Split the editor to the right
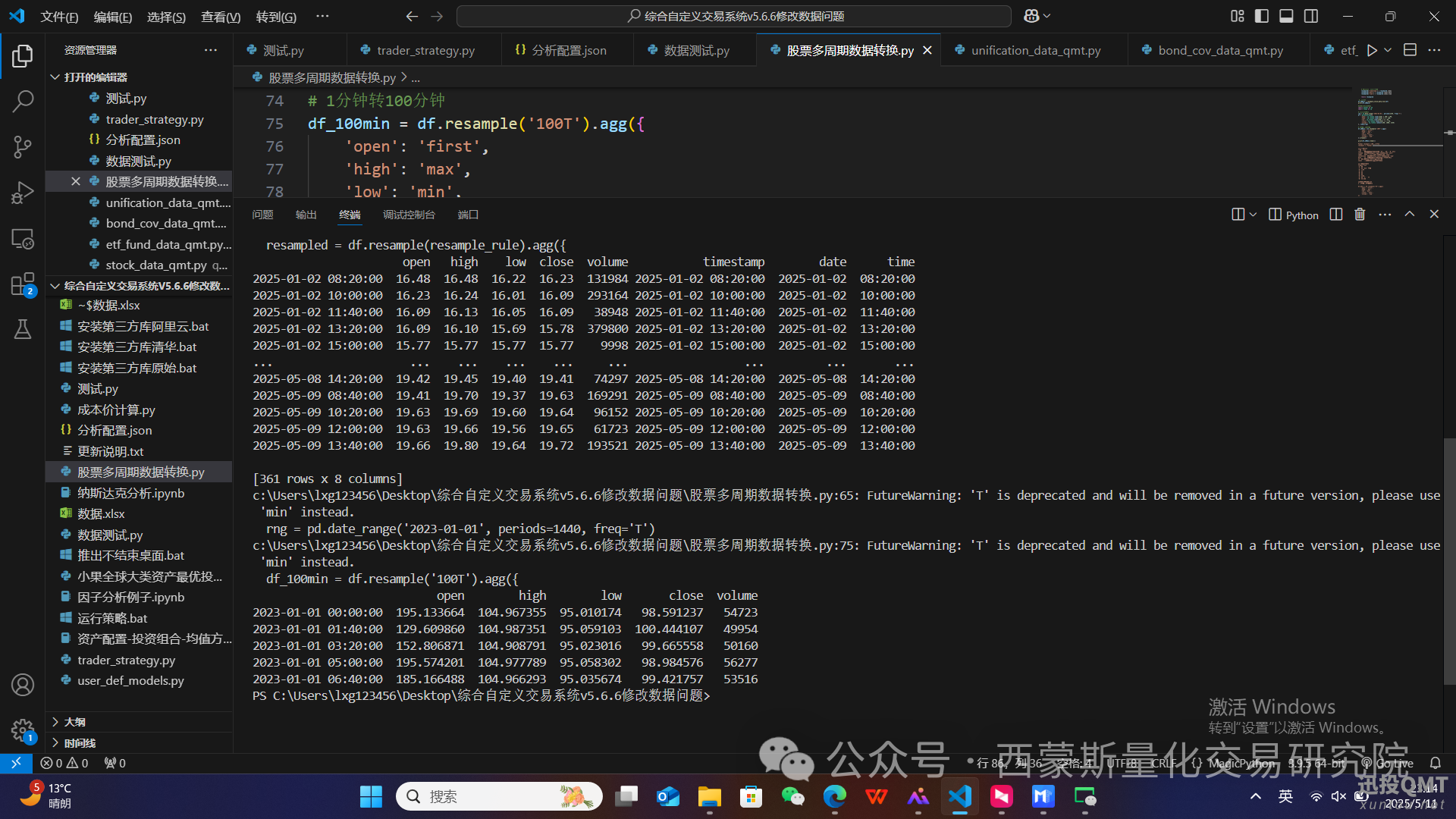Viewport: 1456px width, 819px height. pyautogui.click(x=1410, y=50)
